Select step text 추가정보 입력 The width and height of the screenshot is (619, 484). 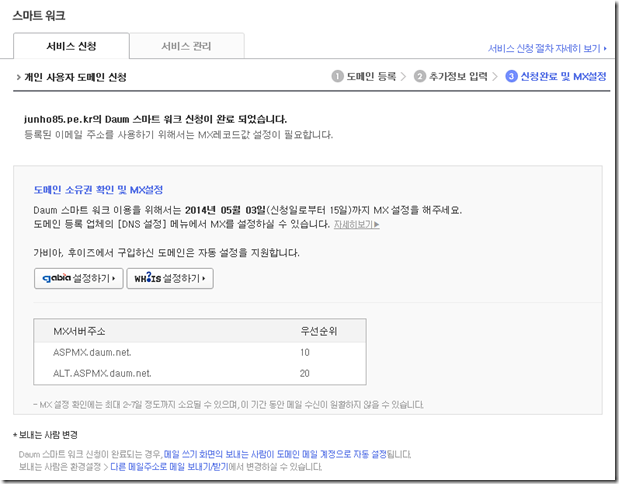pyautogui.click(x=458, y=76)
